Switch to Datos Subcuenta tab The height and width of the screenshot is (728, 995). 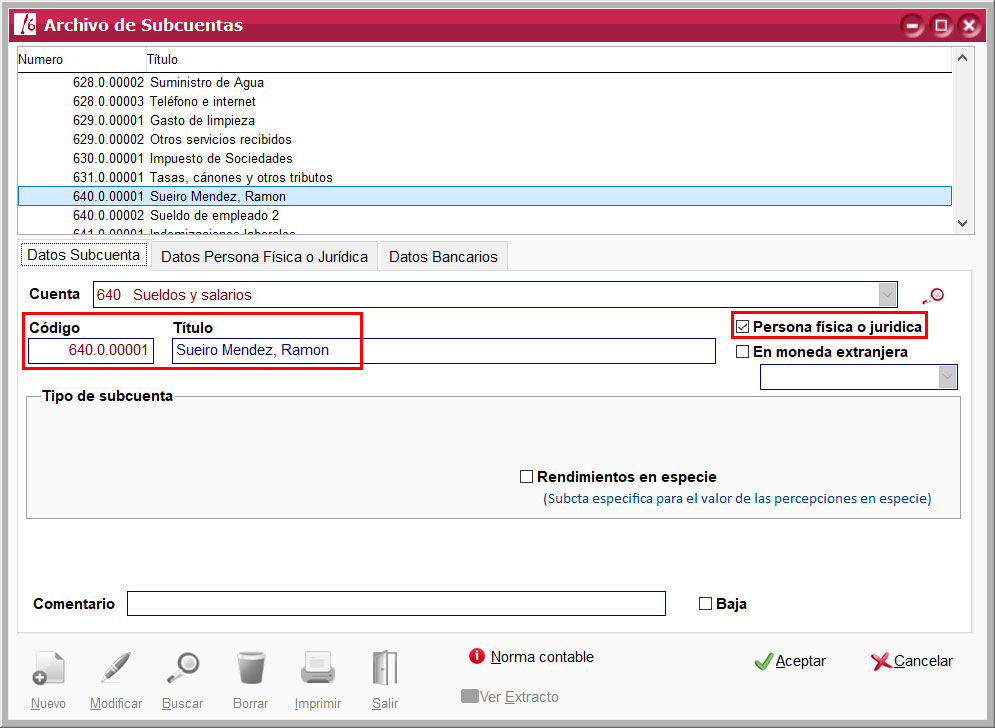pos(84,255)
